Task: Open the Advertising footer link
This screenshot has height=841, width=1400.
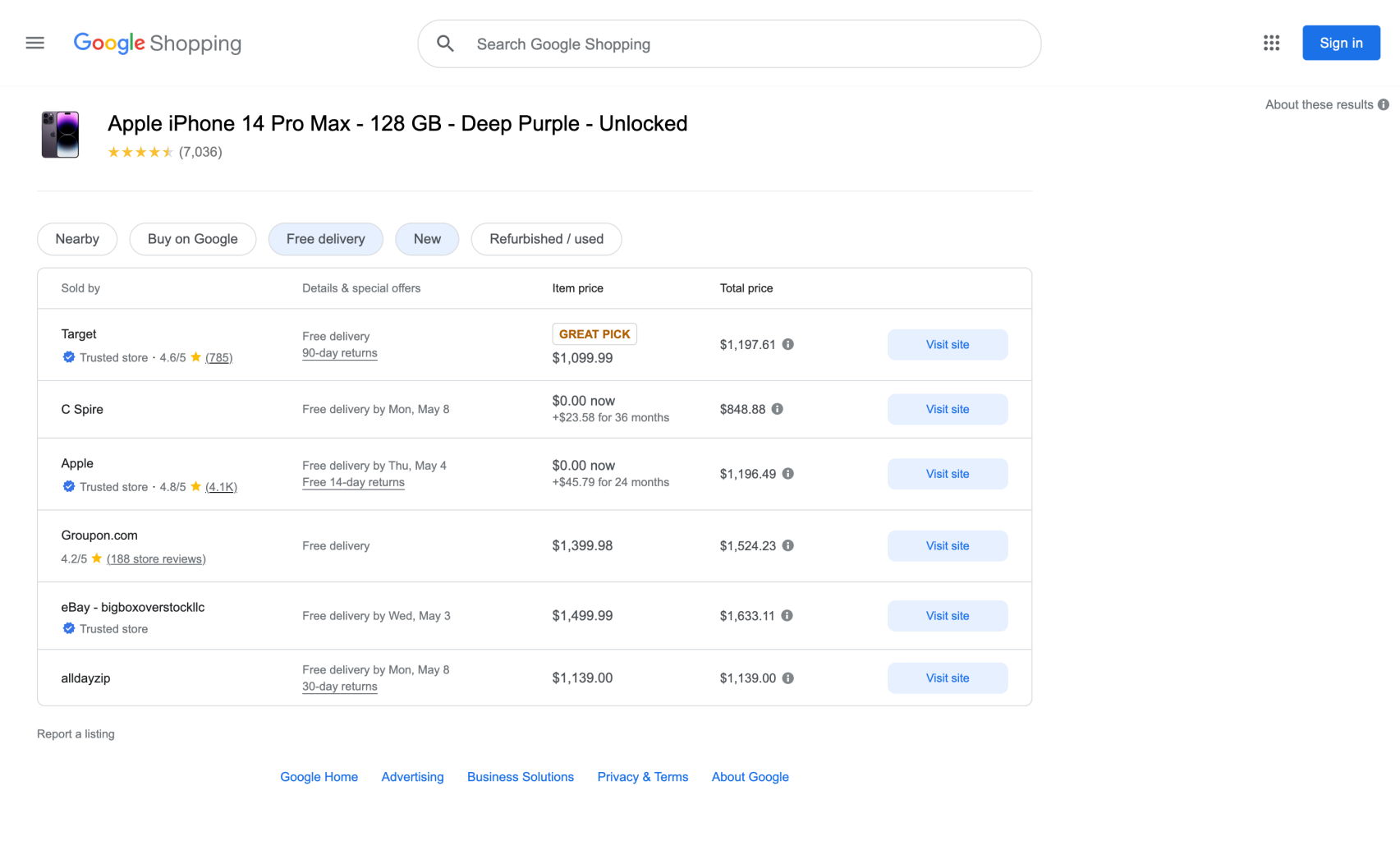Action: (412, 777)
